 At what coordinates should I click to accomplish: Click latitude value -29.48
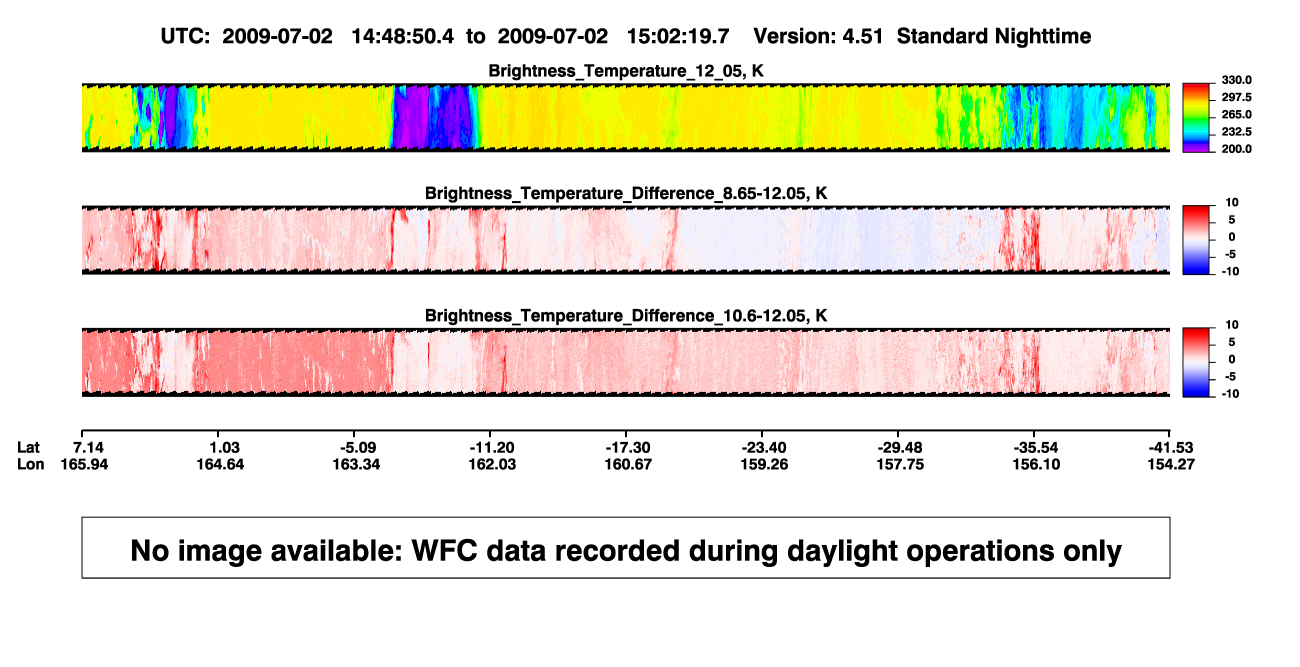901,447
